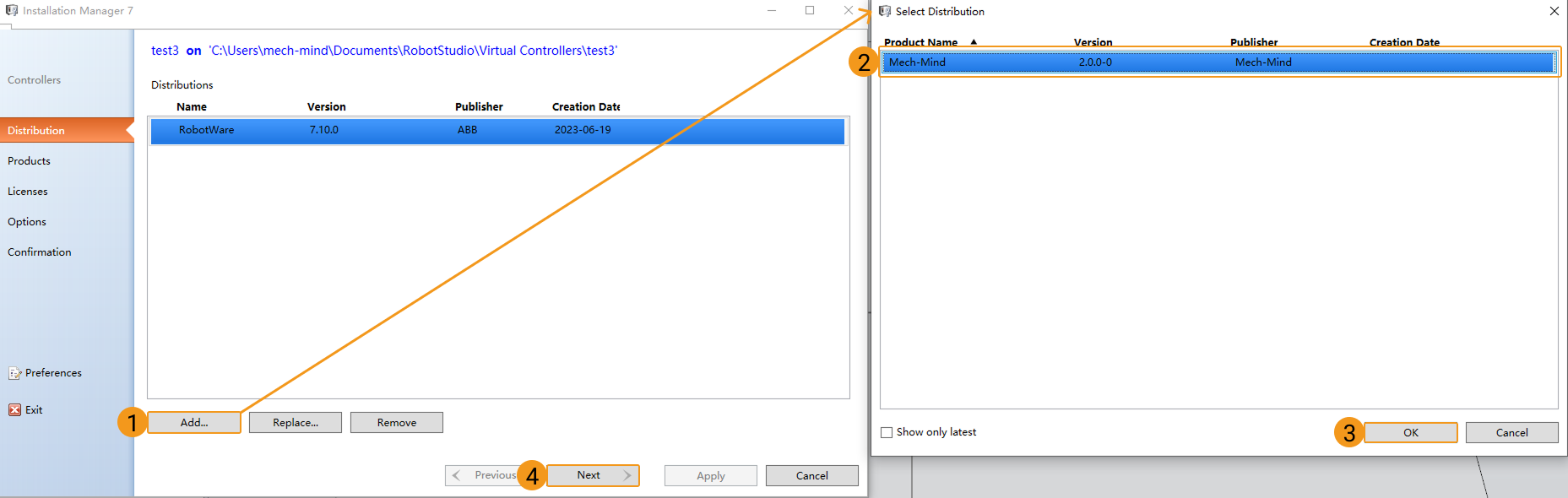Open the Products step in sidebar
The height and width of the screenshot is (498, 1568).
29,161
